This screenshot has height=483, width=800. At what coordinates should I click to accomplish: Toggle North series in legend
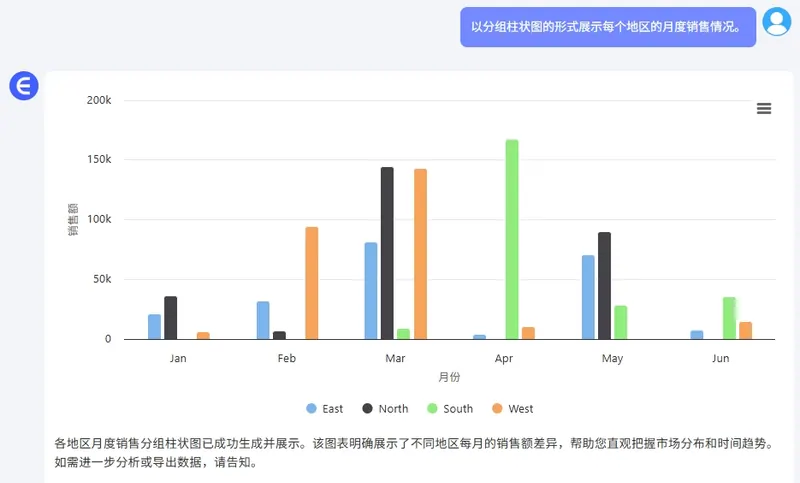[393, 409]
